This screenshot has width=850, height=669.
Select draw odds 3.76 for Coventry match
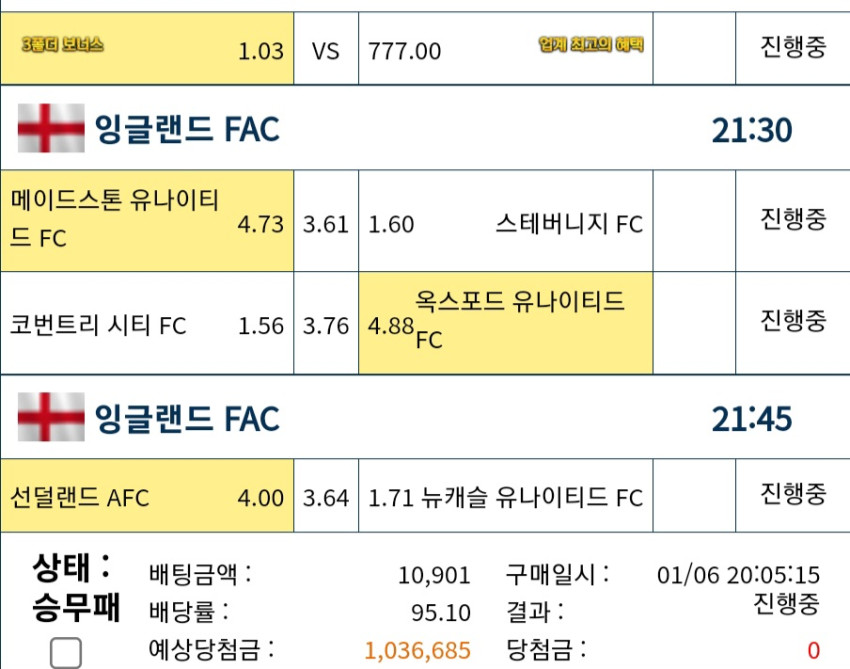point(326,323)
